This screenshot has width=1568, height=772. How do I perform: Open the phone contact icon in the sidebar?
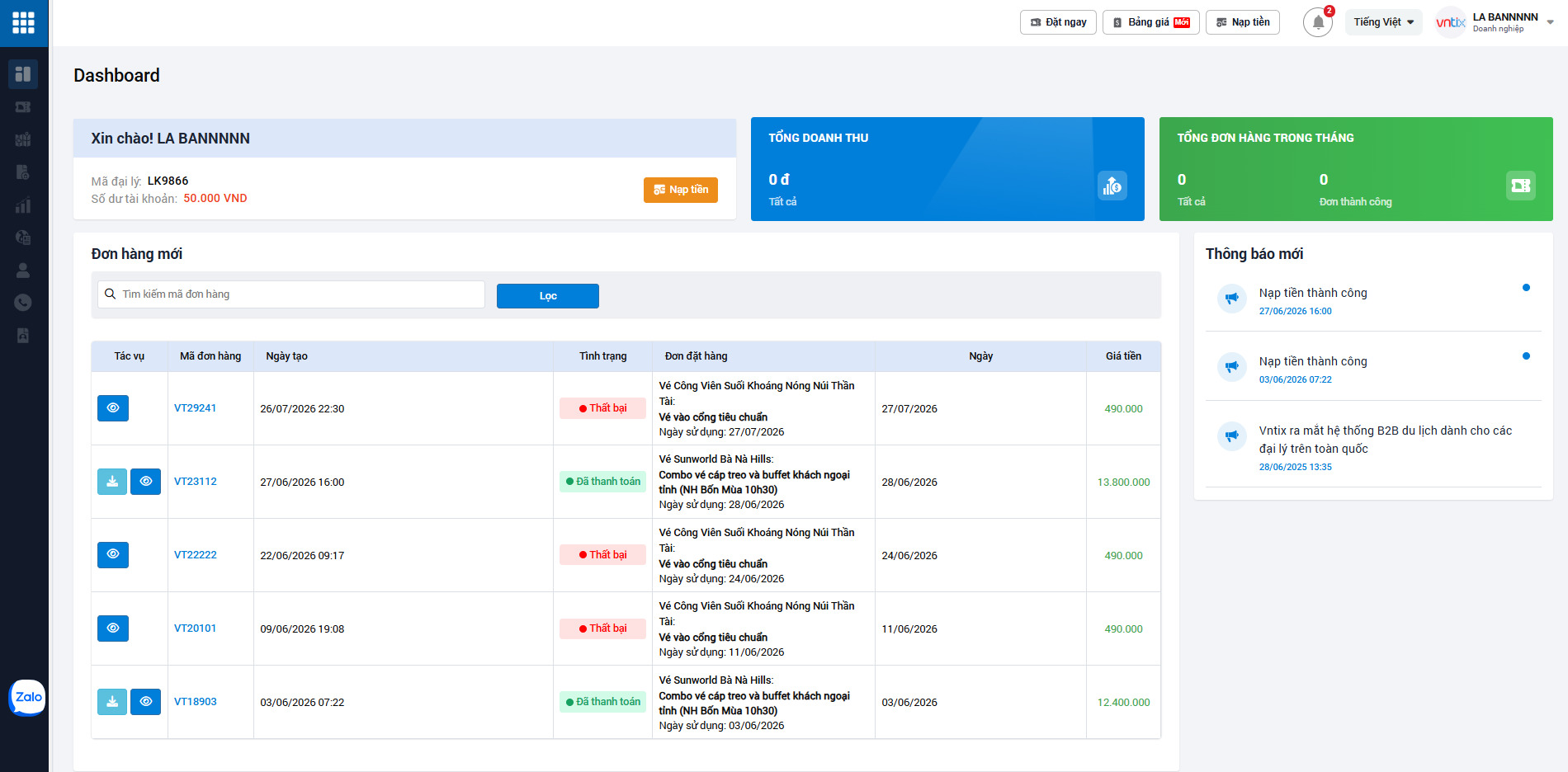[x=23, y=303]
